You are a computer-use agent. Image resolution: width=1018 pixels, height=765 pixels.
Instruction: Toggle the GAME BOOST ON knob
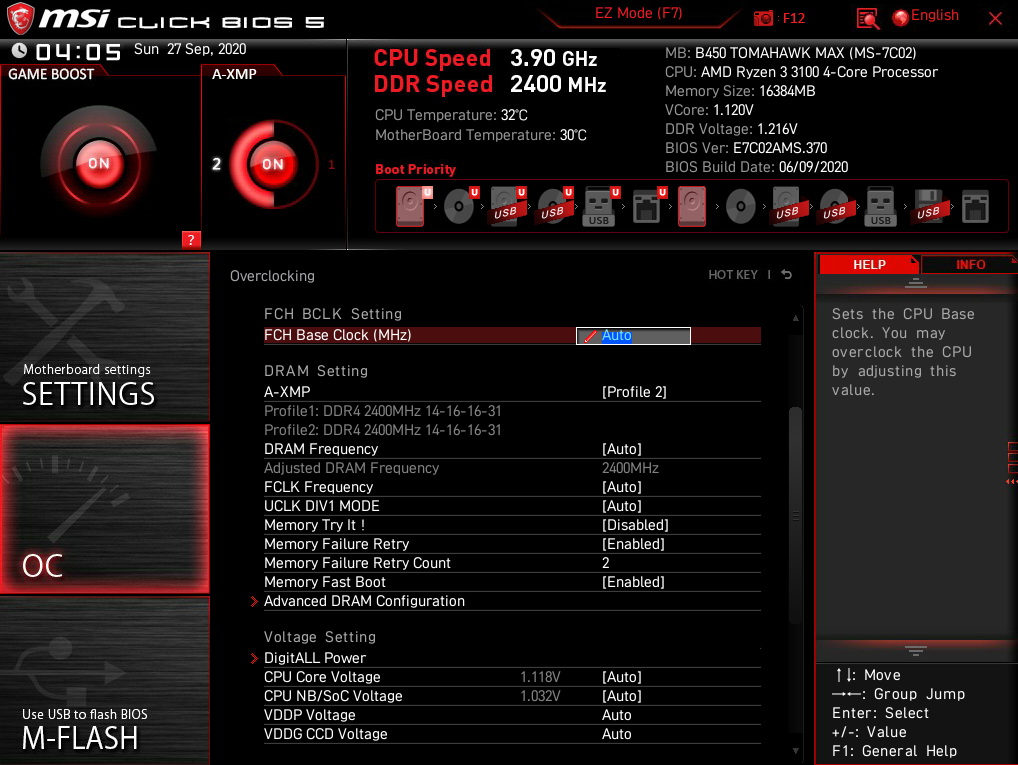click(99, 163)
